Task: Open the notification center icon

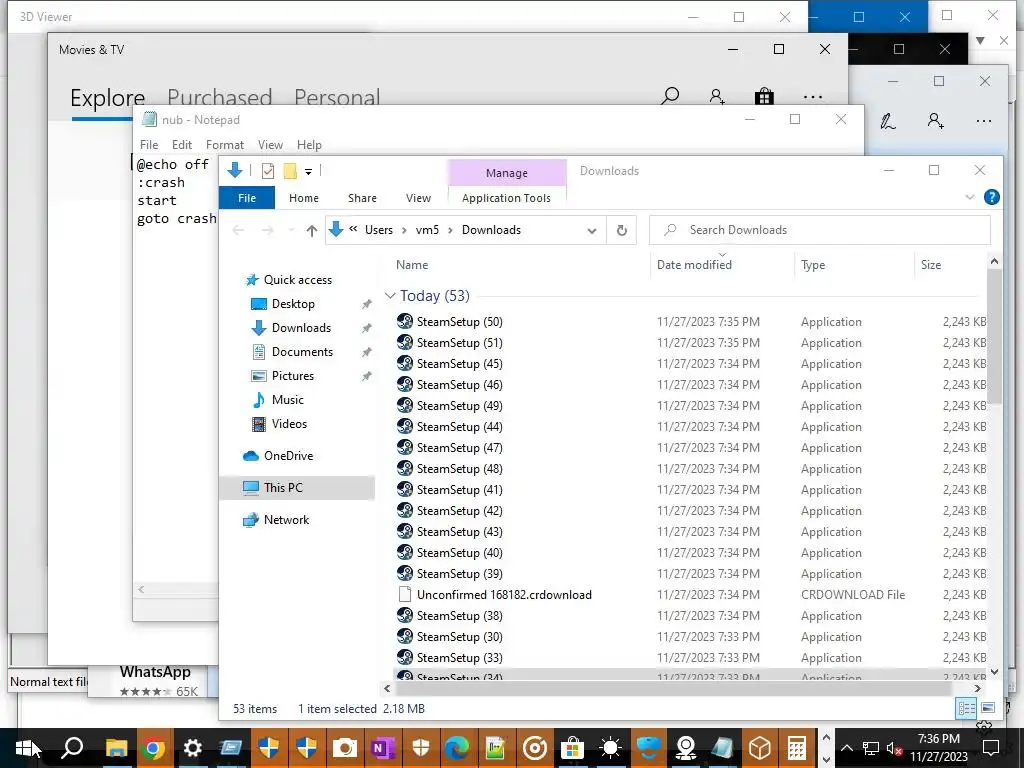Action: tap(991, 748)
